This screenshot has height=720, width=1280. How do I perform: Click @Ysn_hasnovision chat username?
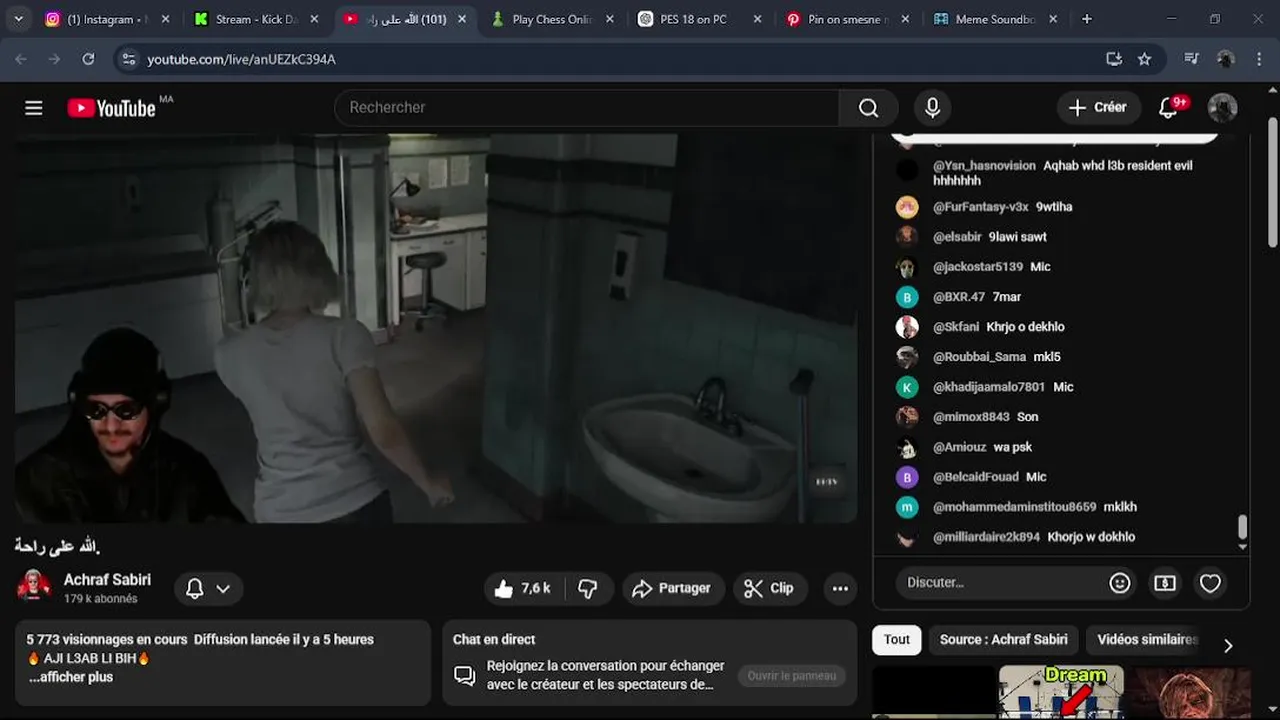tap(984, 166)
